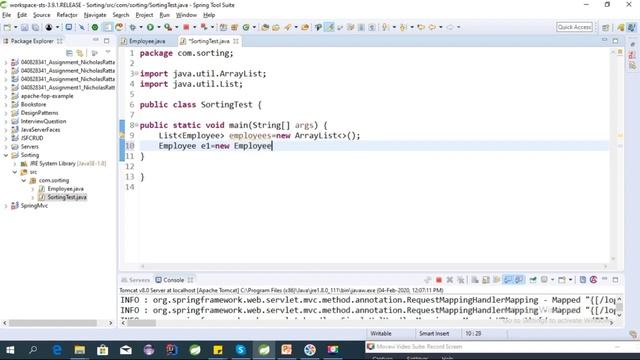Click the New Java Class green icon
The width and height of the screenshot is (640, 360).
point(246,27)
